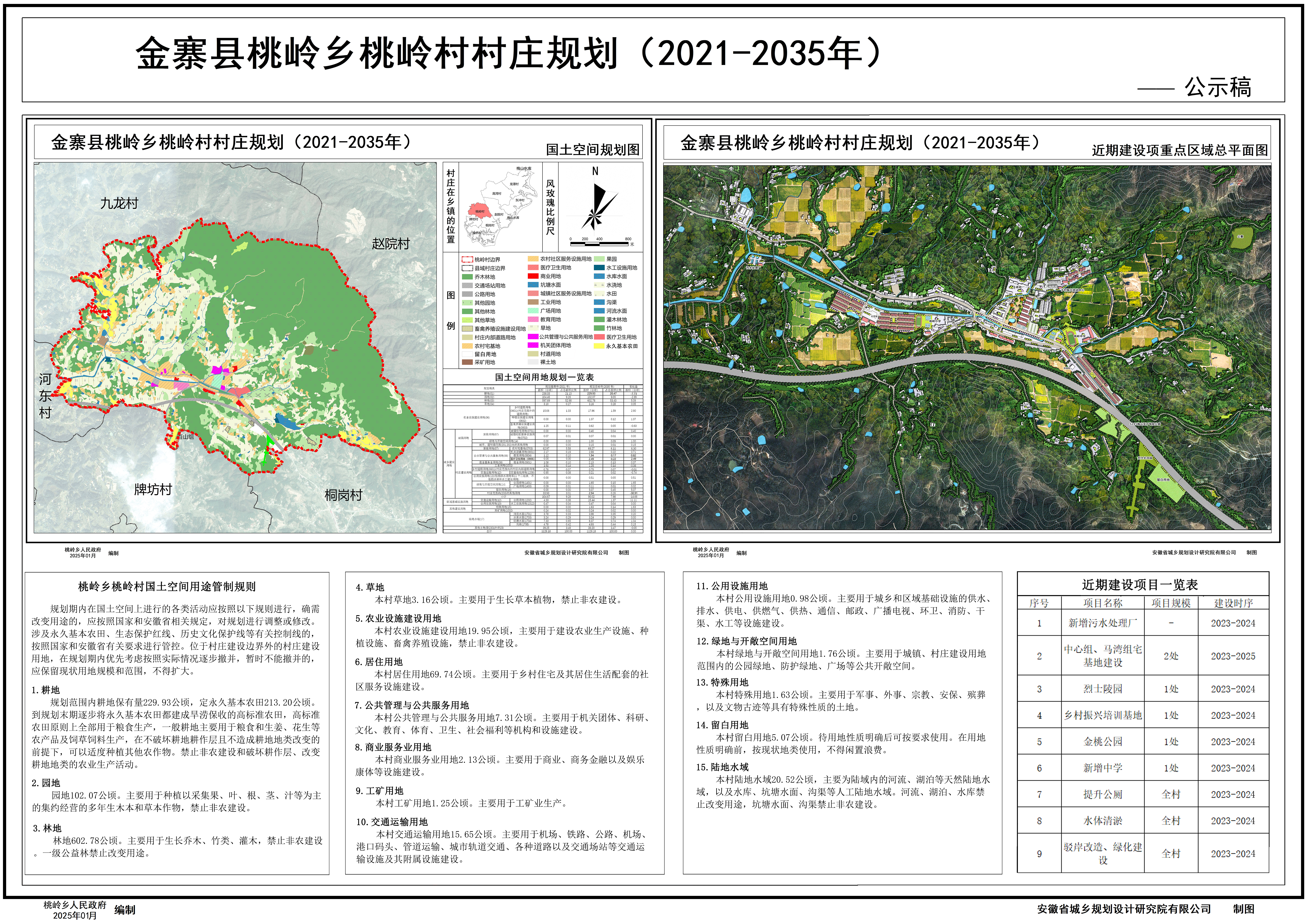The image size is (1307, 924).
Task: Click the 7.公共管理与公共服务用地 heading
Action: click(412, 705)
